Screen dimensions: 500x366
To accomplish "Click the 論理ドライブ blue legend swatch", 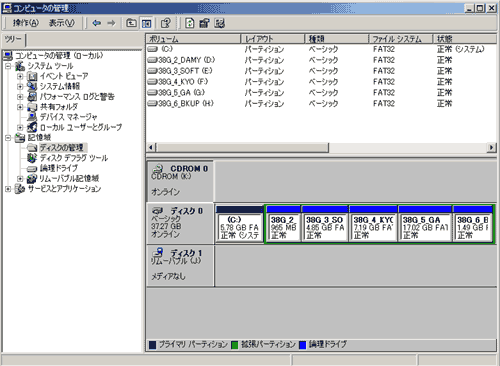I will (x=303, y=345).
